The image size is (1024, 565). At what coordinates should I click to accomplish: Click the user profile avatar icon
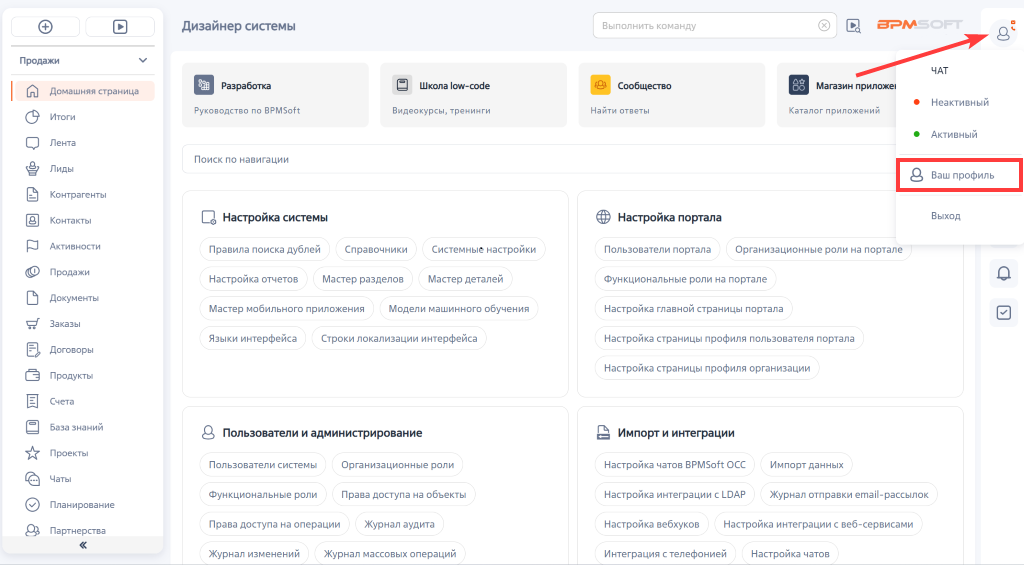(x=1003, y=33)
